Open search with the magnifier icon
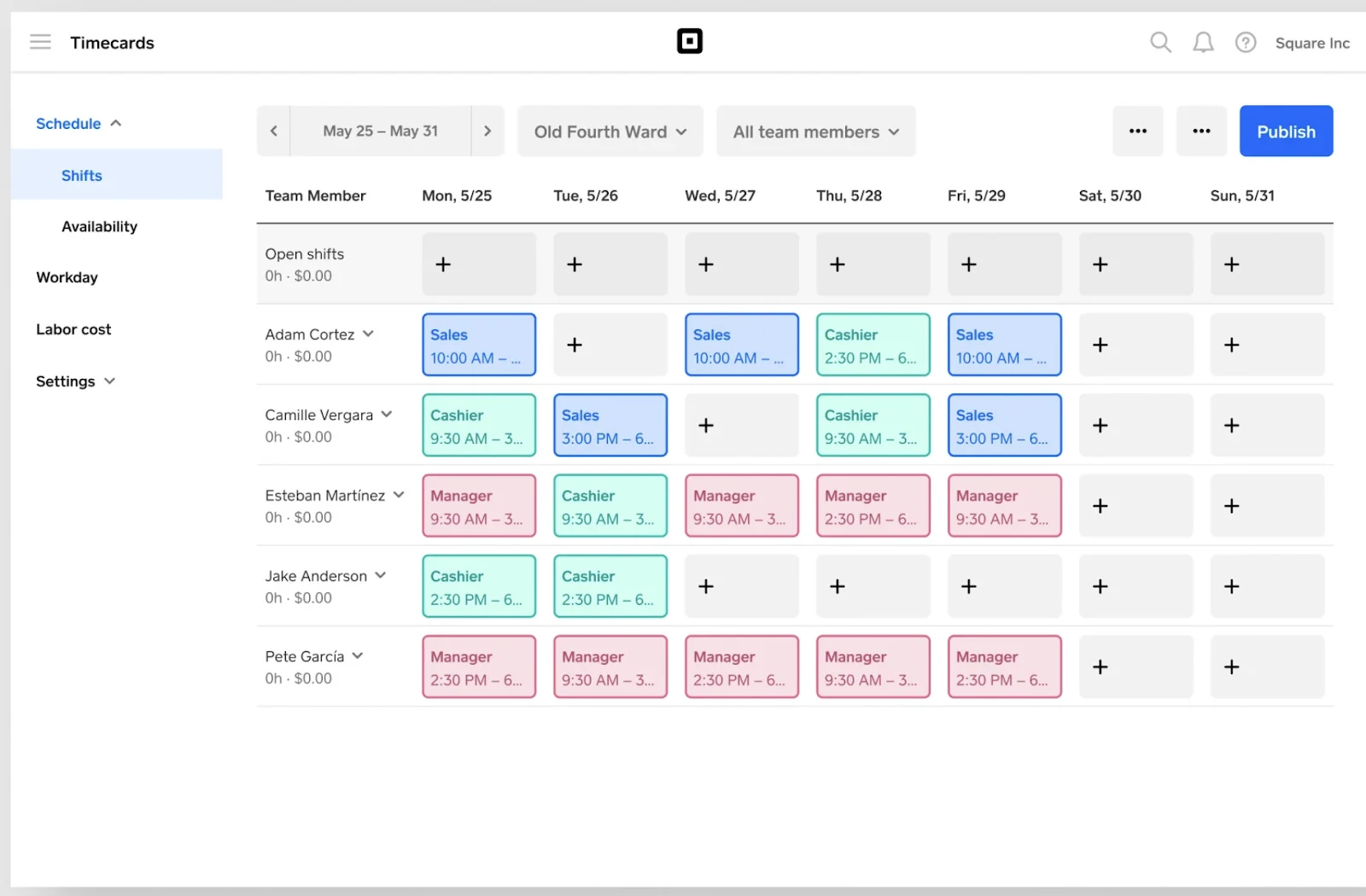Screen dimensions: 1366x896 coord(1160,42)
